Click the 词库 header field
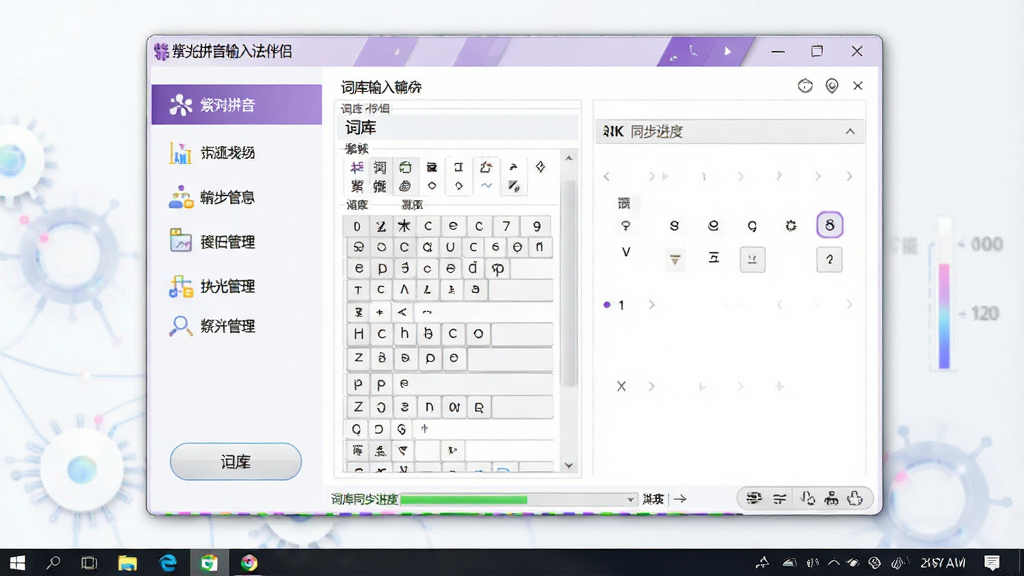Screen dimensions: 1024x576 point(458,127)
